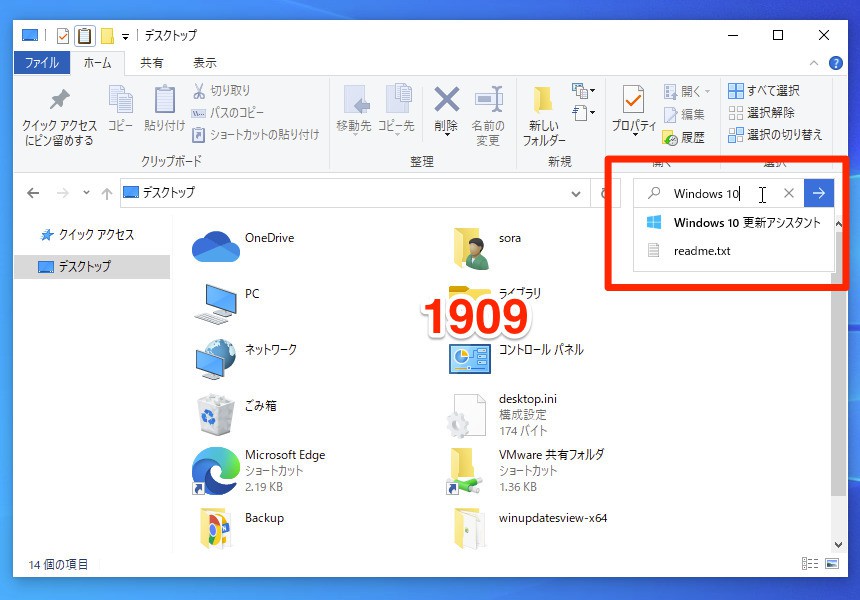Select the readme.txt search suggestion

734,251
